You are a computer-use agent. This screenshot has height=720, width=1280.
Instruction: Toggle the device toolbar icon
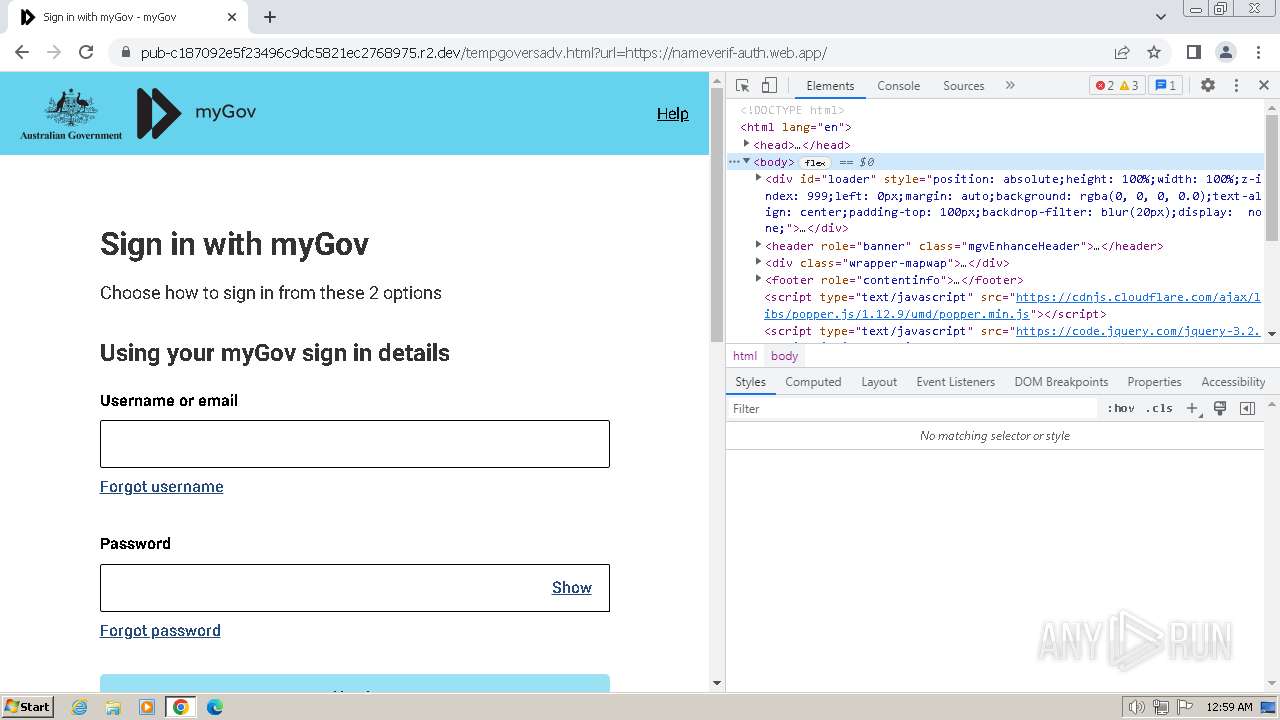tap(769, 85)
